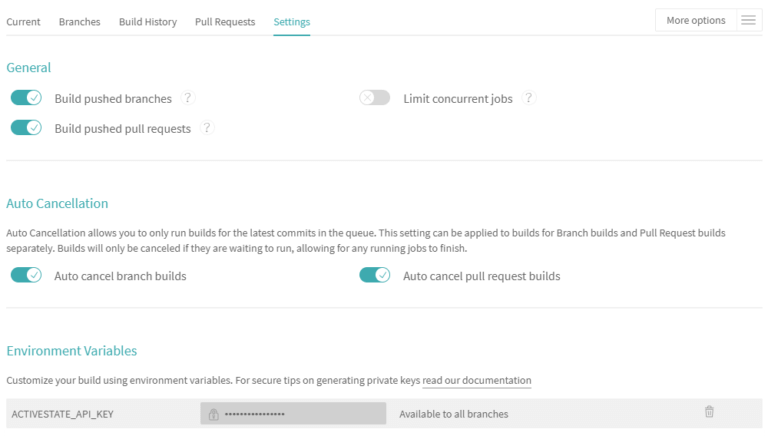Click help icon next to Limit concurrent jobs

pos(529,98)
